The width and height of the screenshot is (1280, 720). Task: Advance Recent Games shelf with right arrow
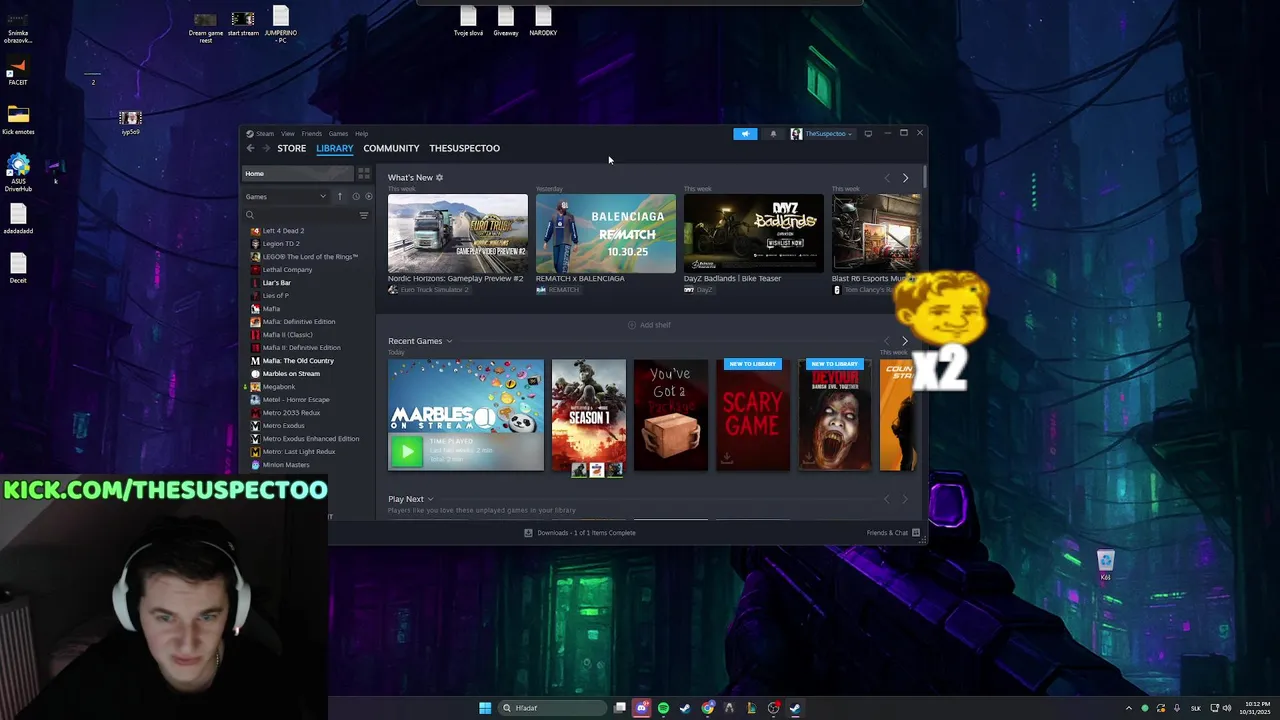[x=906, y=341]
